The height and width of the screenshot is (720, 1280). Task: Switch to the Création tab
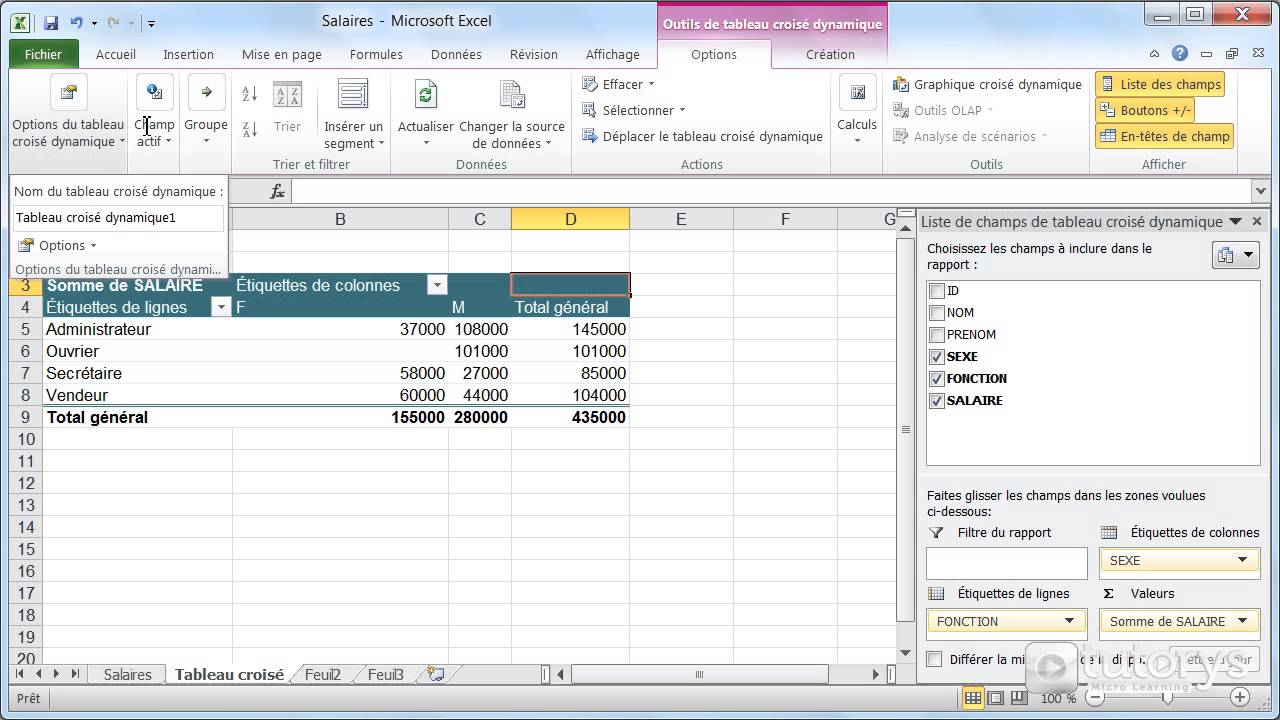(x=830, y=54)
